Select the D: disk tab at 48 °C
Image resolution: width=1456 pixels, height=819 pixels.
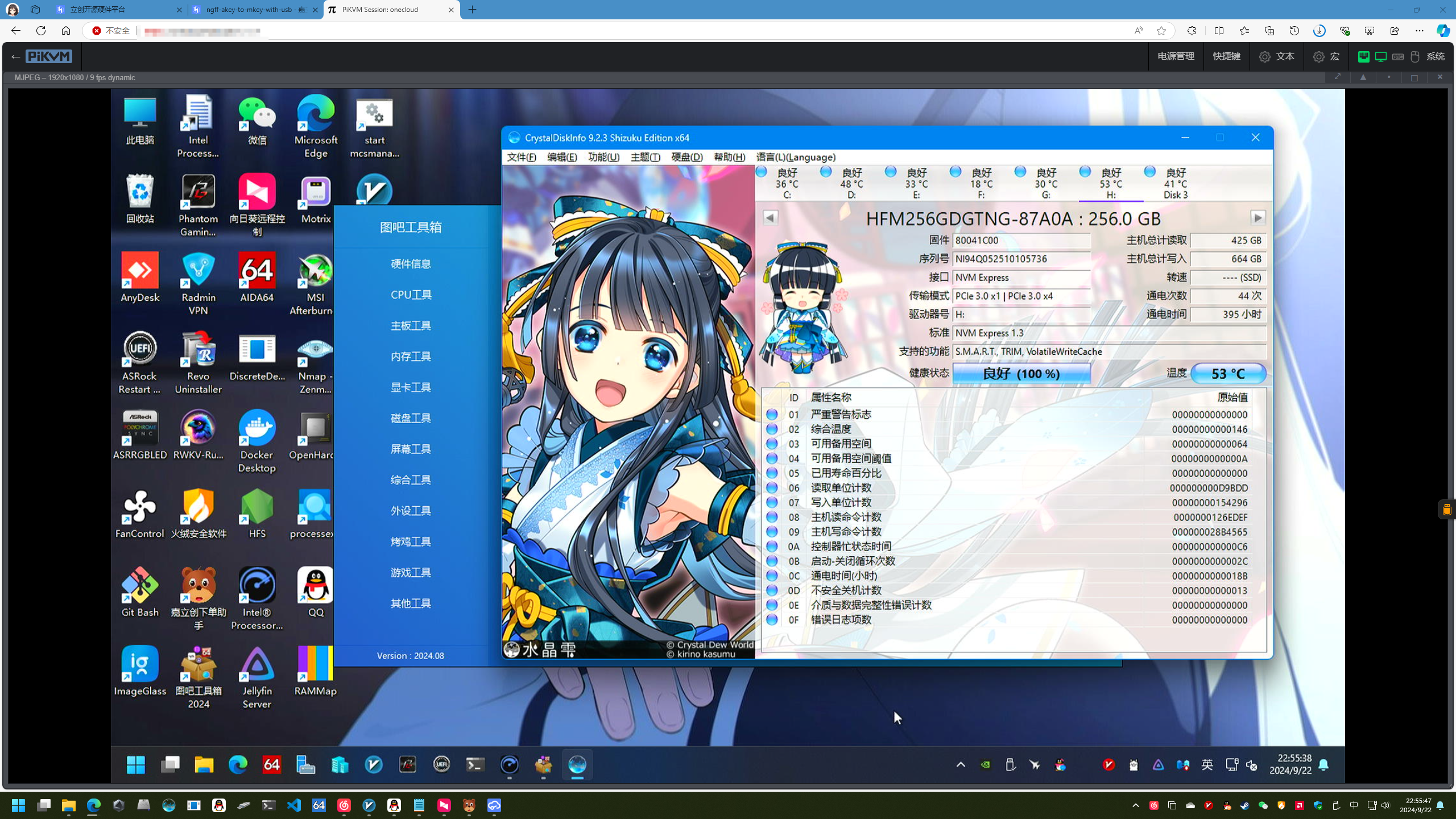[x=851, y=183]
